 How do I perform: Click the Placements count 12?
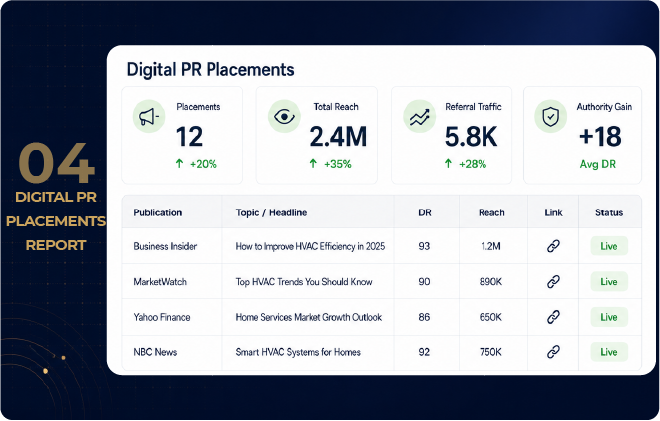[x=189, y=137]
